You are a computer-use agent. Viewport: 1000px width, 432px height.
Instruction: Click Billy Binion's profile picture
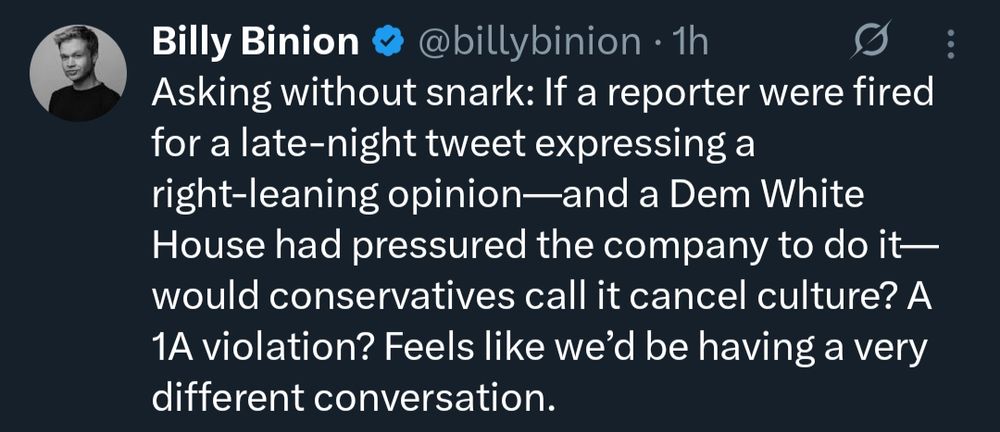pos(77,73)
